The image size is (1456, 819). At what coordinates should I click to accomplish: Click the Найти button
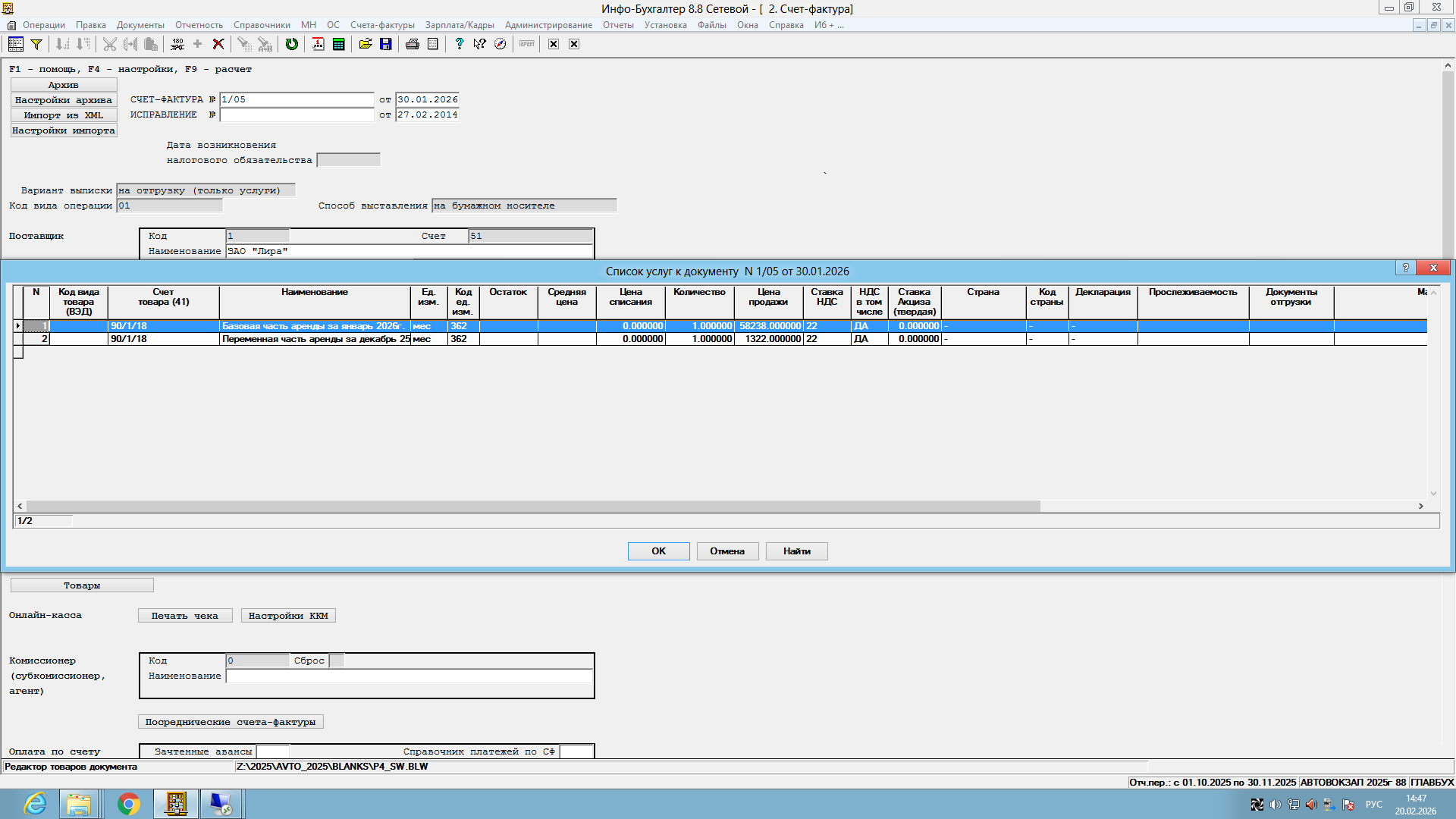click(x=796, y=551)
